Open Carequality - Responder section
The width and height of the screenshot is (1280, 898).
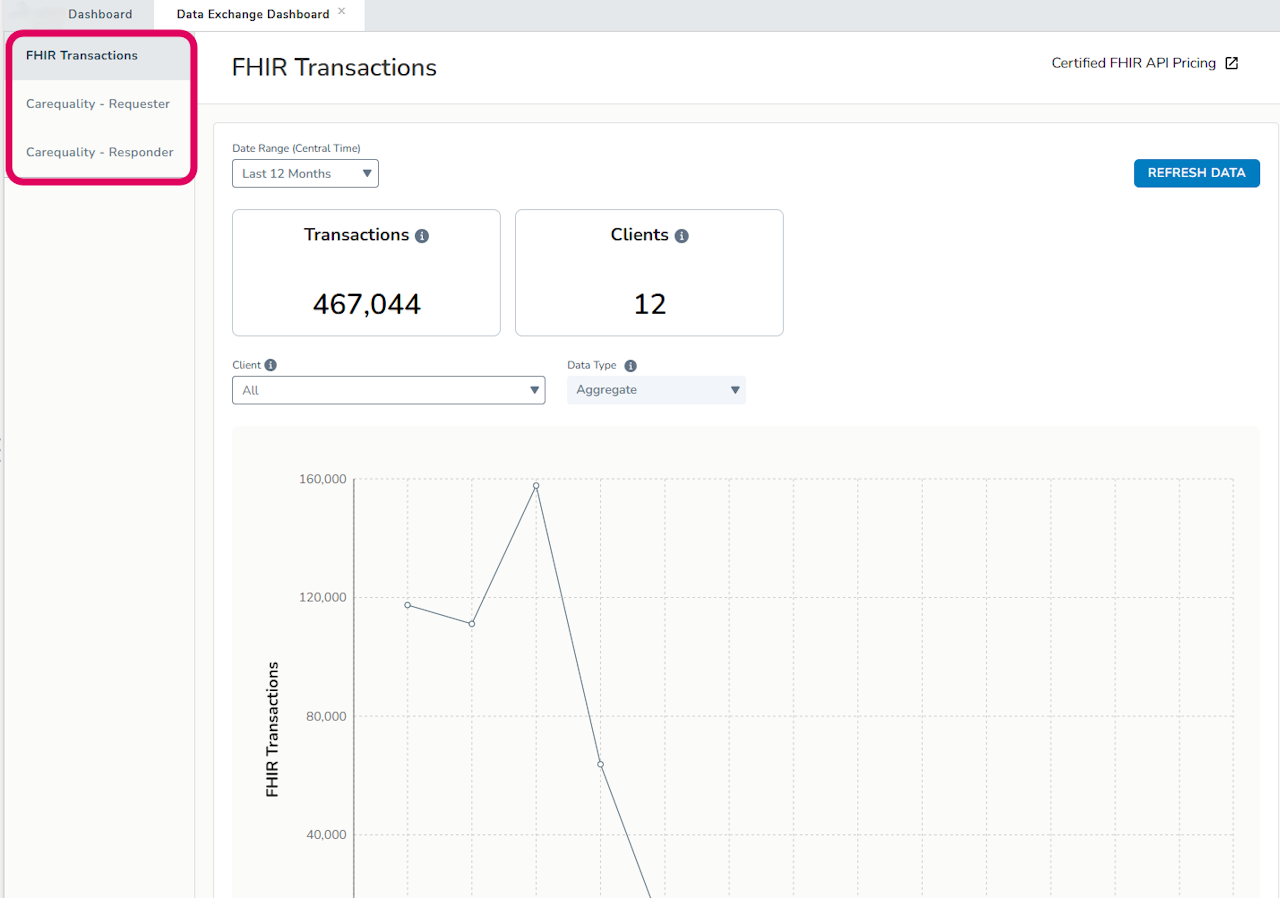(100, 152)
